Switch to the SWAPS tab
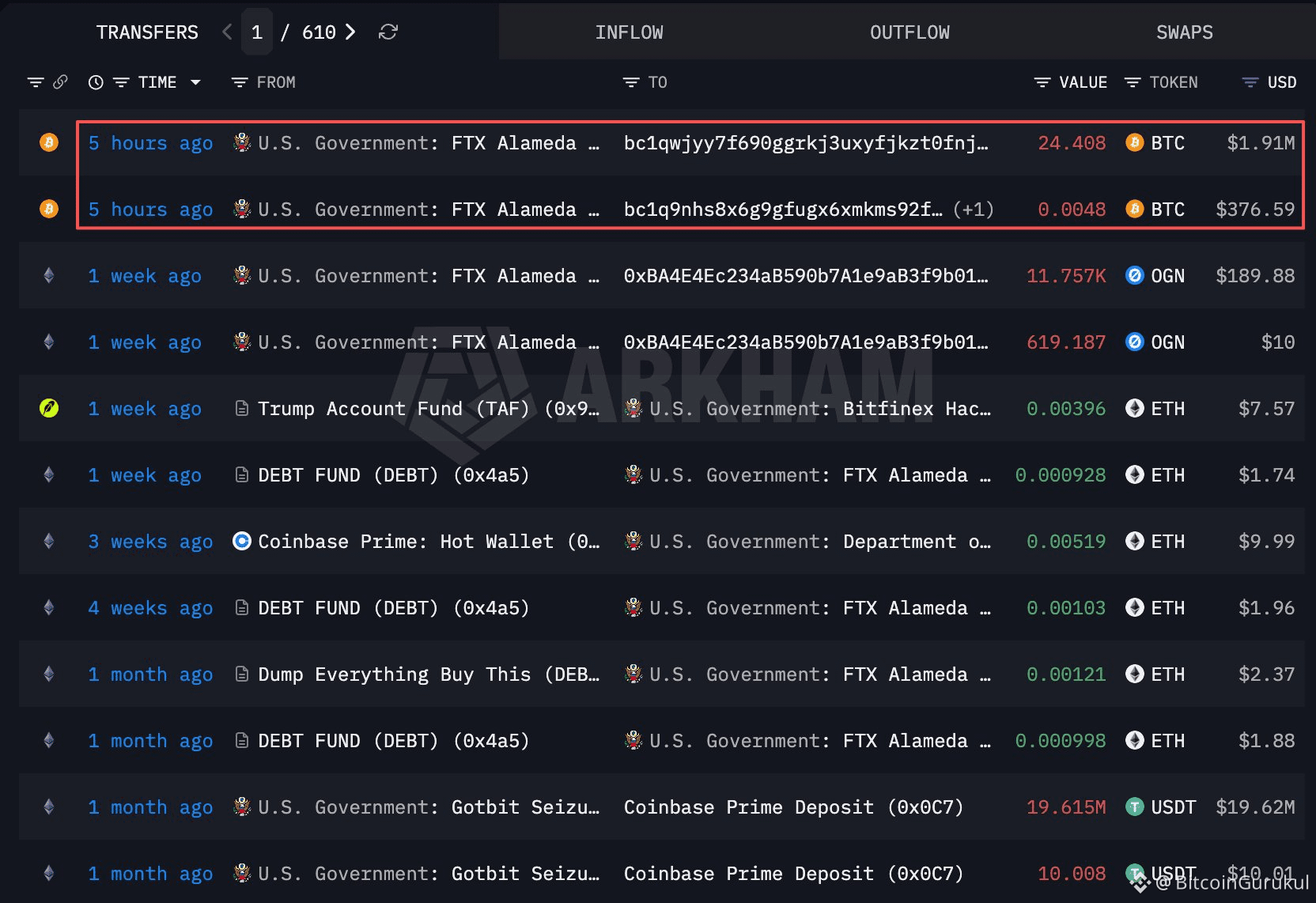This screenshot has height=903, width=1316. (x=1184, y=32)
